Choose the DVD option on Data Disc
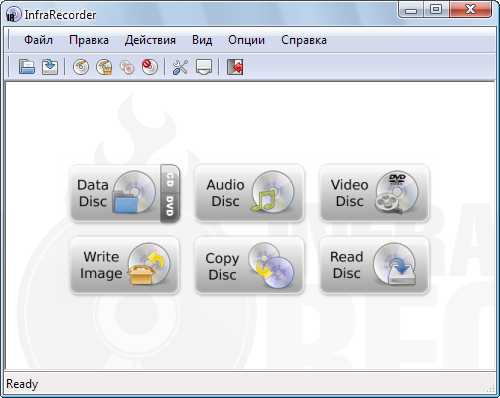Image resolution: width=500 pixels, height=398 pixels. [170, 207]
